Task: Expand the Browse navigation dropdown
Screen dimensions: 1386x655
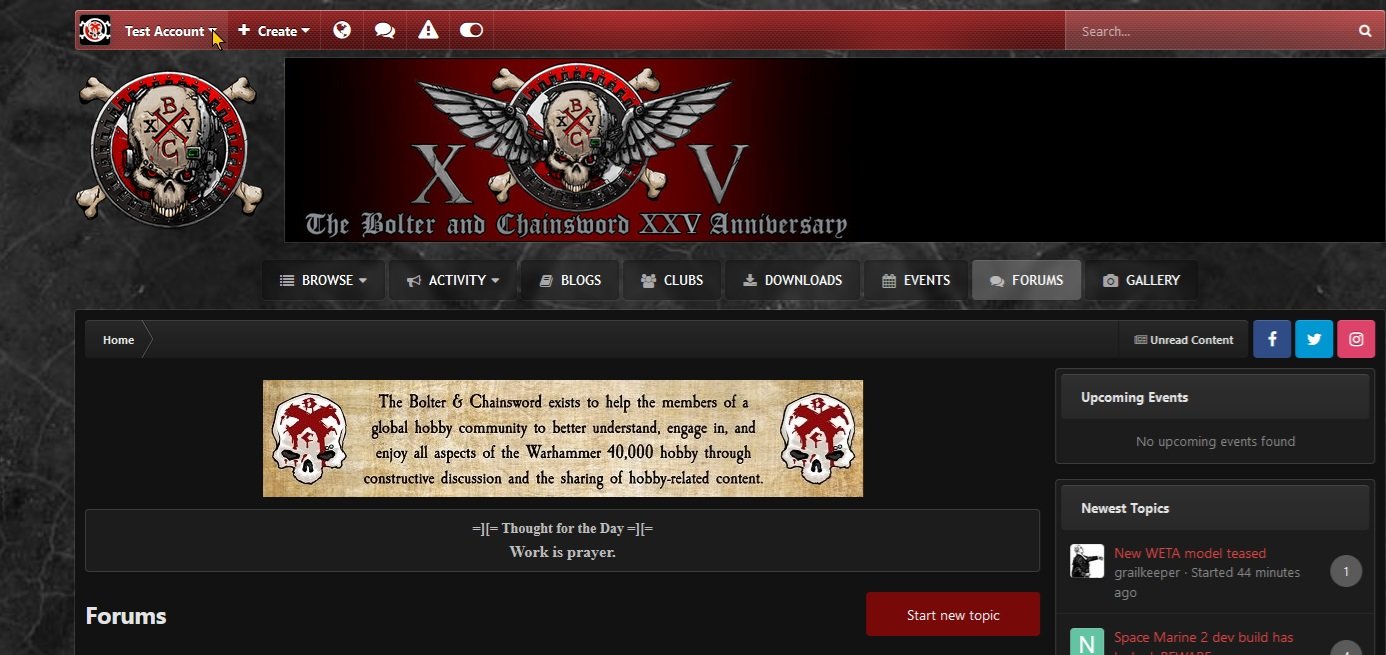Action: (x=323, y=281)
